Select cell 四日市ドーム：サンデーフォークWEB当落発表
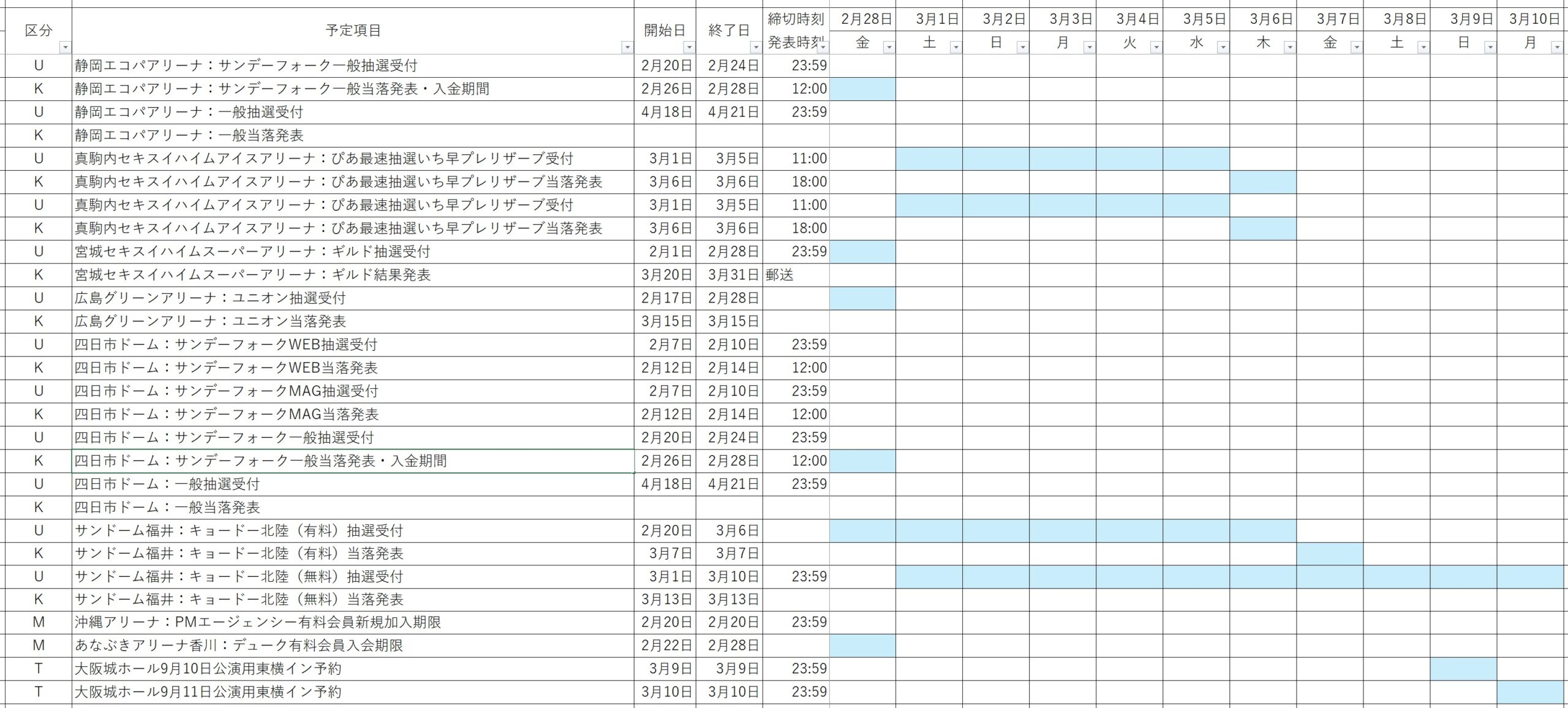Image resolution: width=1568 pixels, height=708 pixels. [353, 368]
